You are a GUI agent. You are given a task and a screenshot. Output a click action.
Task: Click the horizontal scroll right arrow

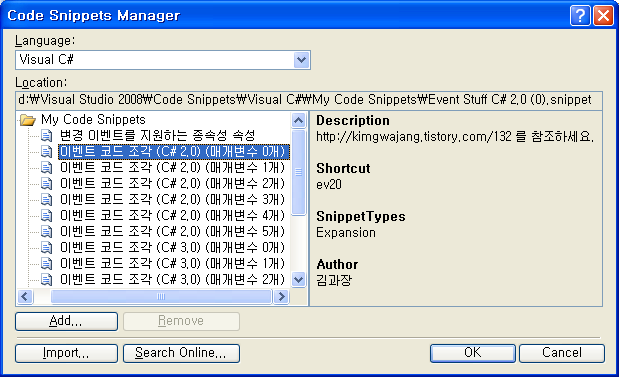[281, 296]
